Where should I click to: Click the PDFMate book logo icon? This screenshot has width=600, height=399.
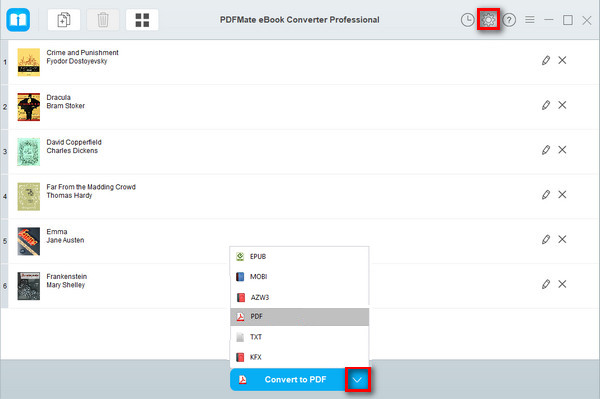click(18, 20)
